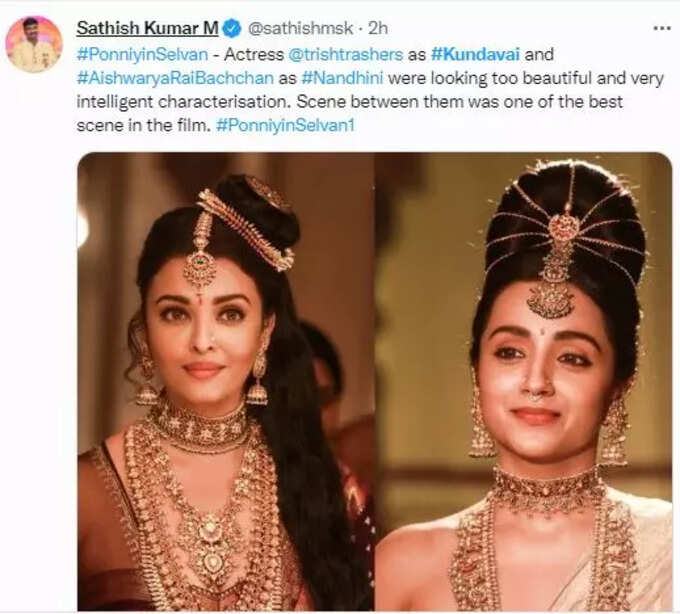The image size is (680, 614).
Task: Click the tweet text about characterisation
Action: pos(370,90)
